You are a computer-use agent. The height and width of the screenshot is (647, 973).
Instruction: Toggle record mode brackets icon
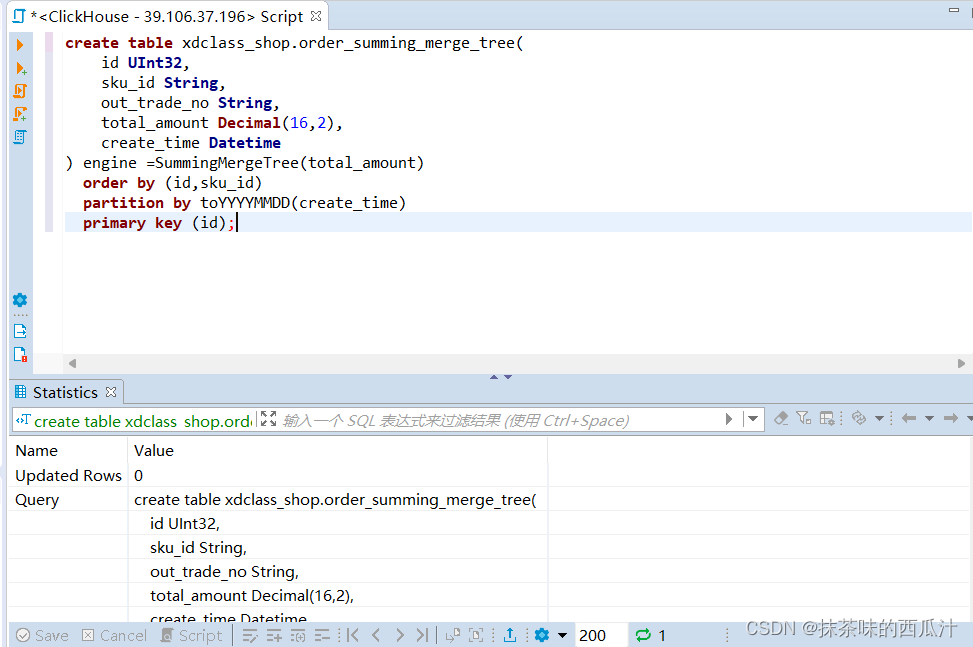[x=476, y=635]
